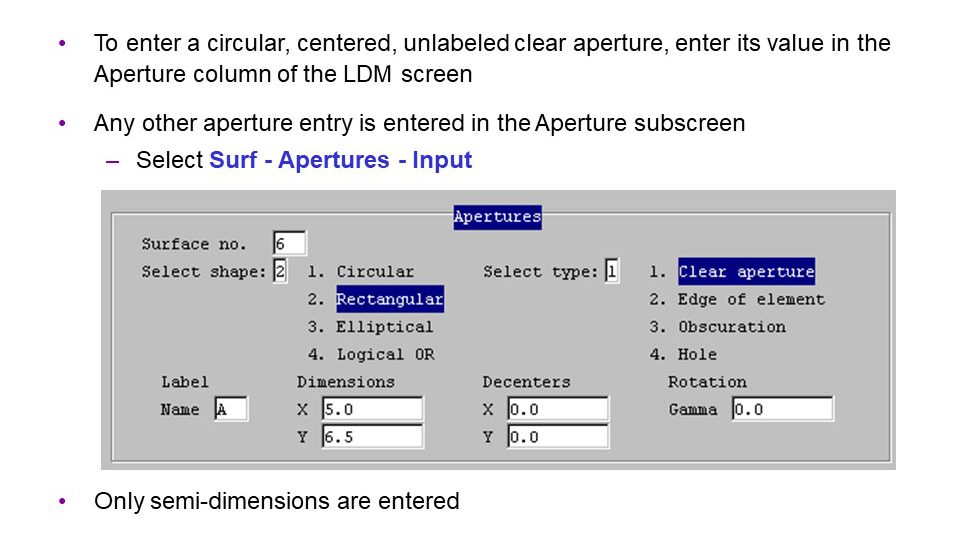The width and height of the screenshot is (960, 540).
Task: Click the Surface no. input field
Action: point(290,243)
